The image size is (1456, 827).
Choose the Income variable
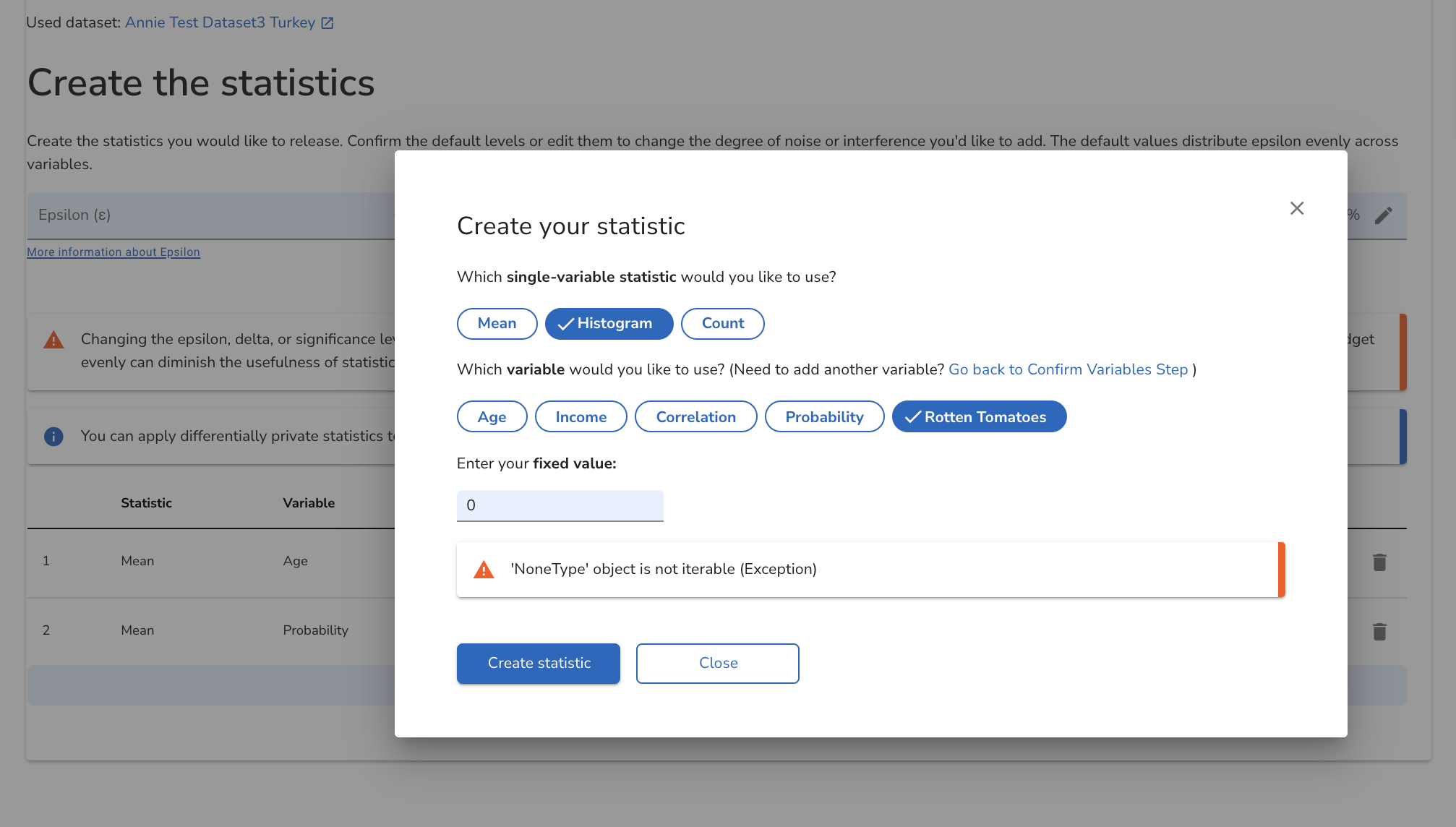point(581,416)
